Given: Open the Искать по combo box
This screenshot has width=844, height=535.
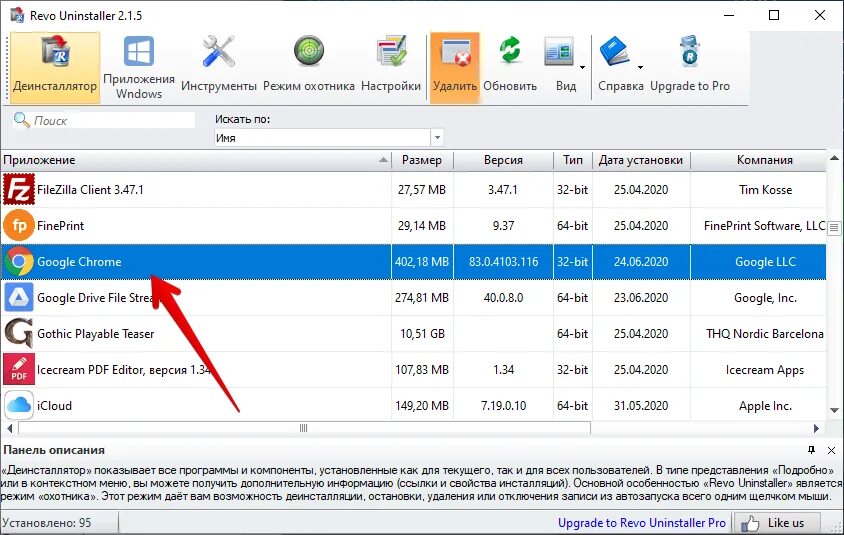Looking at the screenshot, I should 328,138.
